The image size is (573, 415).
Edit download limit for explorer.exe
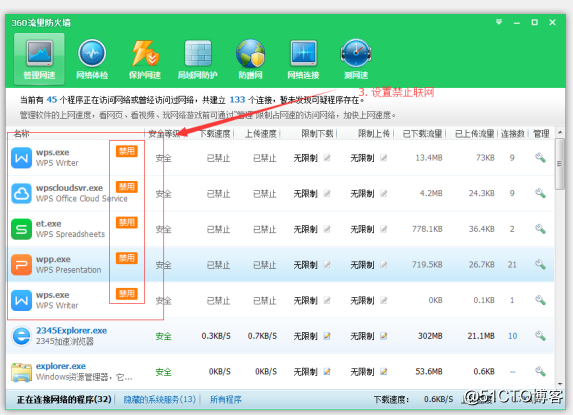(327, 372)
